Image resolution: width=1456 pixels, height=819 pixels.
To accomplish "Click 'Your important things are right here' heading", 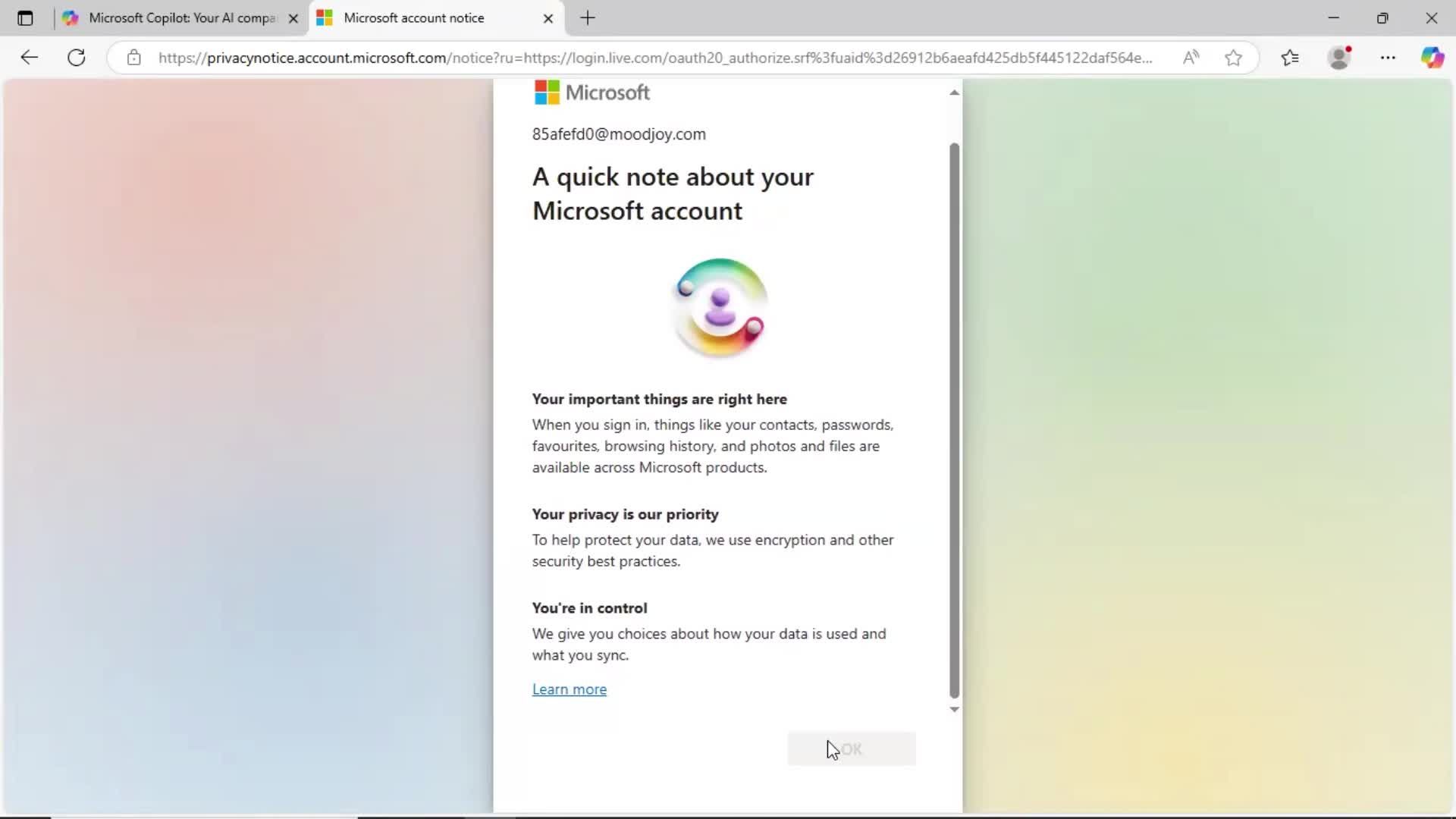I will 660,399.
